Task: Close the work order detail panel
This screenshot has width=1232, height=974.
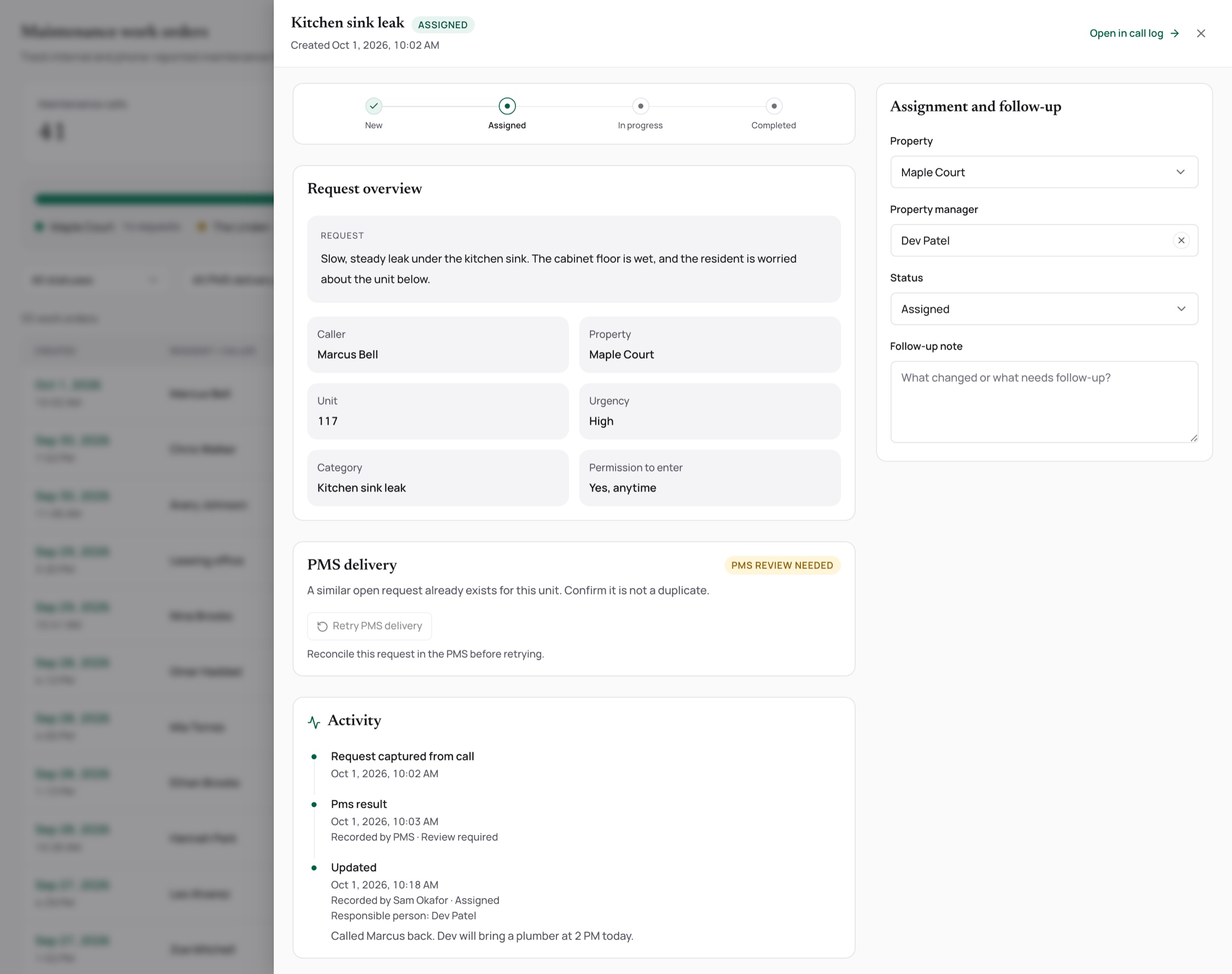Action: 1201,34
